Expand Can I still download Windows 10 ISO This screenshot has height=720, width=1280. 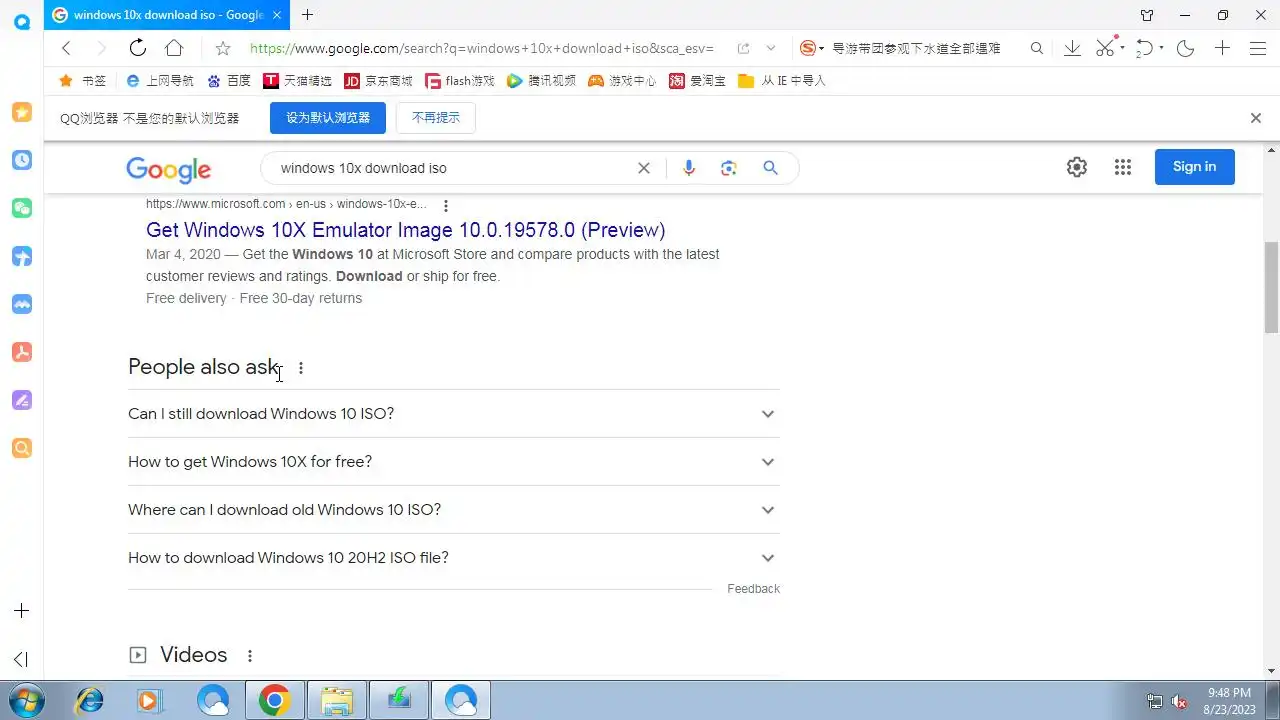click(453, 414)
